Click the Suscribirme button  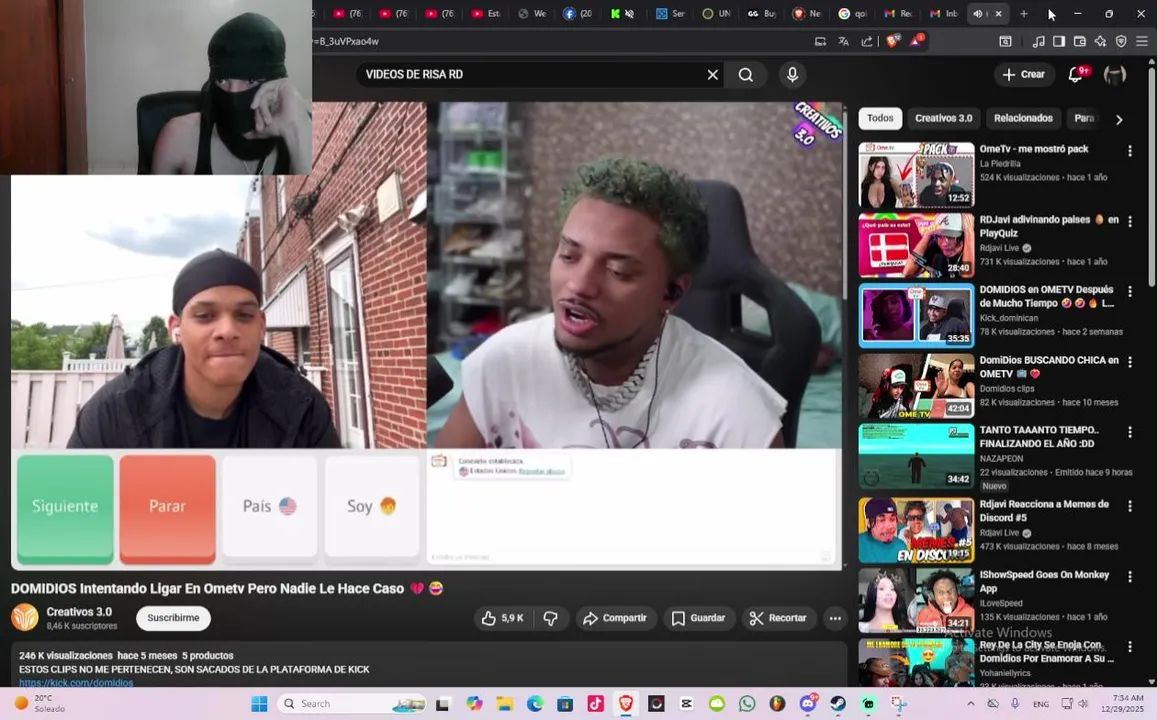(x=173, y=618)
